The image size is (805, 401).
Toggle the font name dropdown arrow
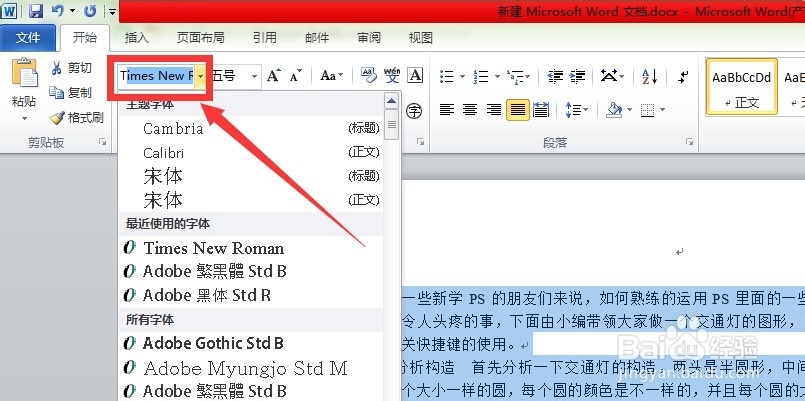[x=200, y=76]
